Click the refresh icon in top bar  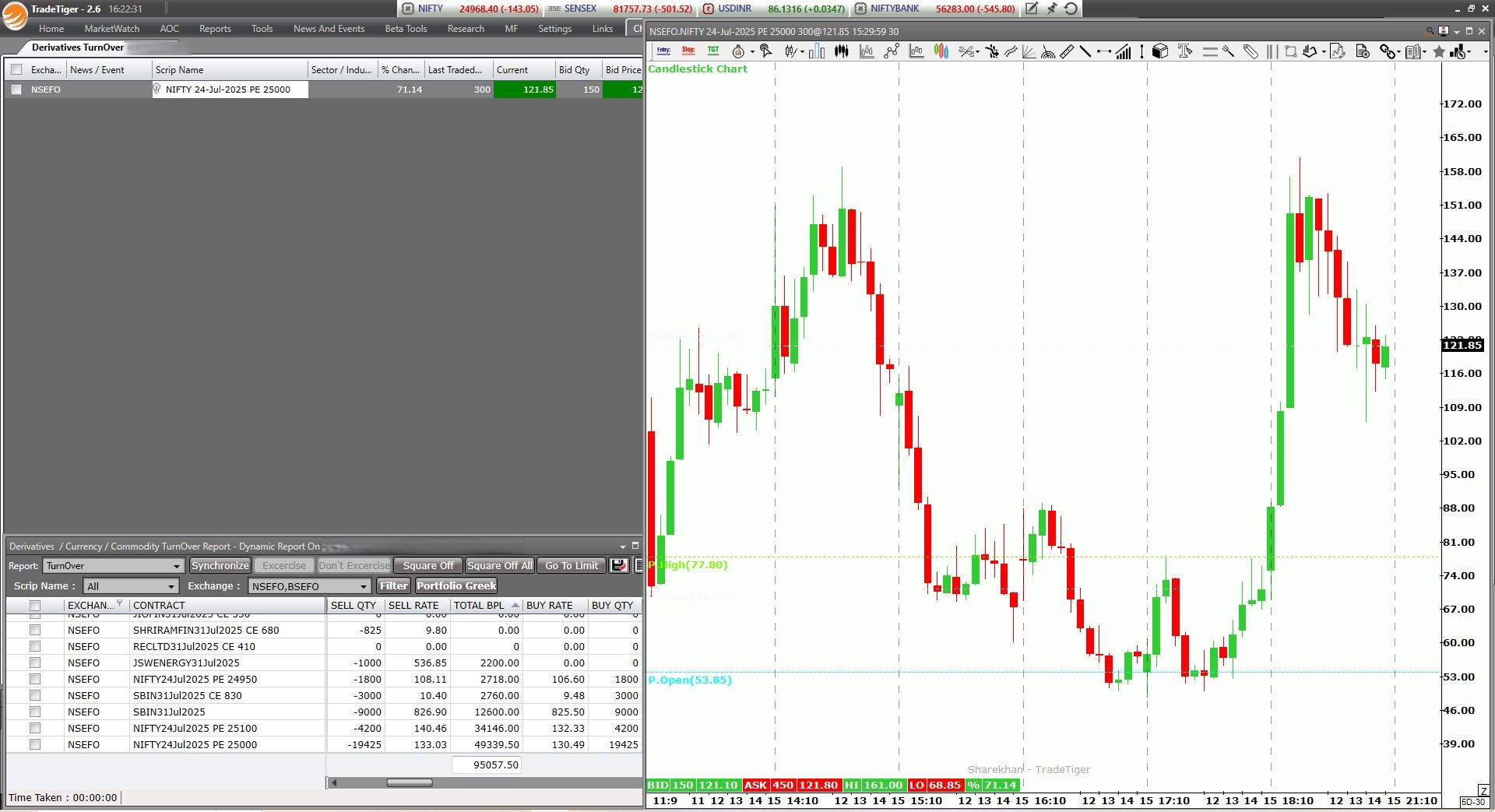(1071, 9)
